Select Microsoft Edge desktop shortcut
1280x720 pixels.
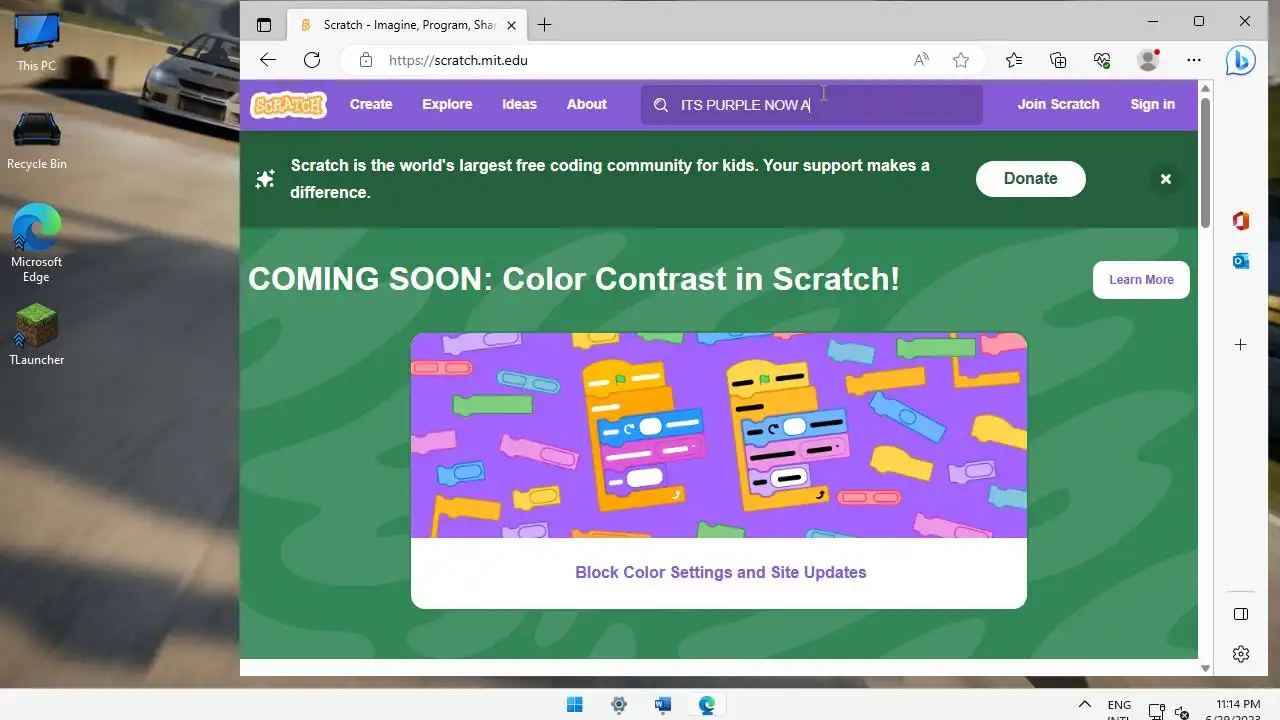(x=37, y=244)
